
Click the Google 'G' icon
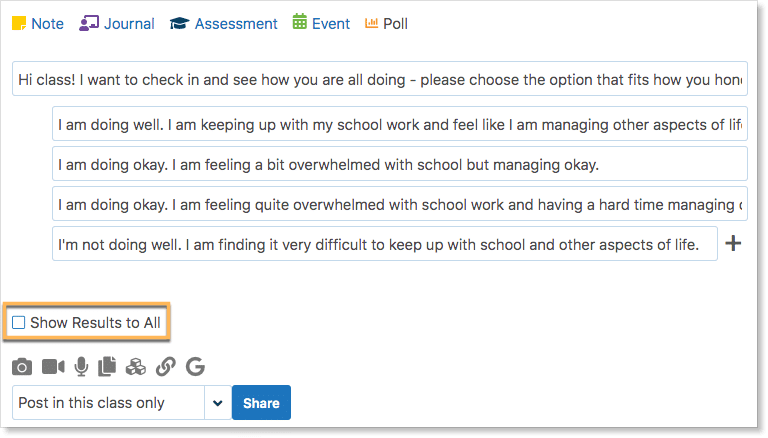coord(195,367)
